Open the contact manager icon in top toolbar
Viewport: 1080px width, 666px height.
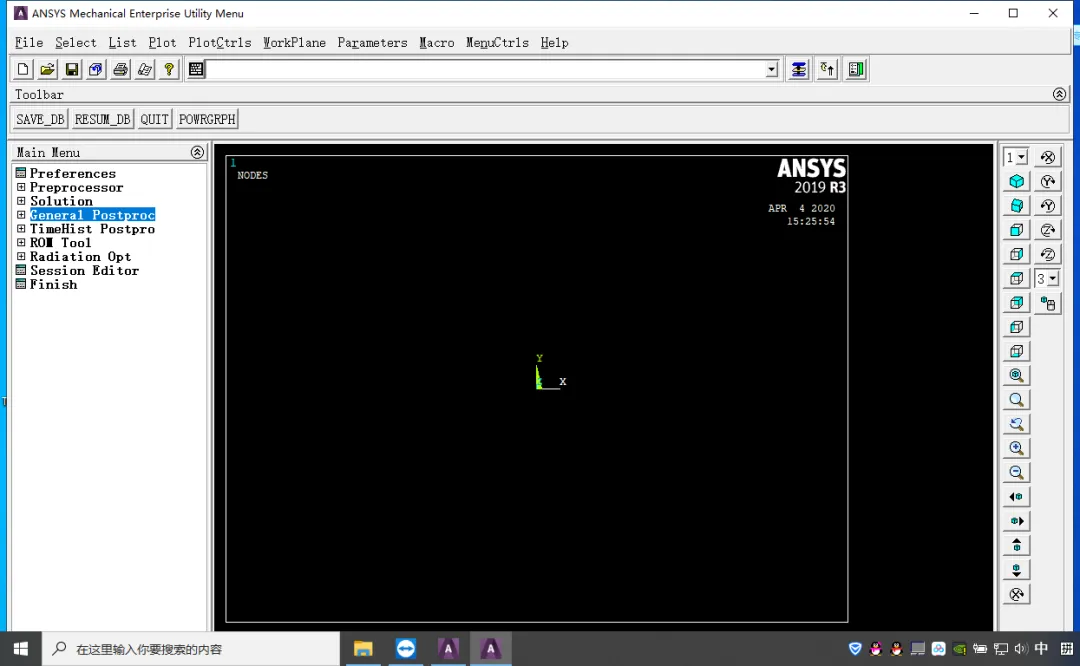[856, 69]
